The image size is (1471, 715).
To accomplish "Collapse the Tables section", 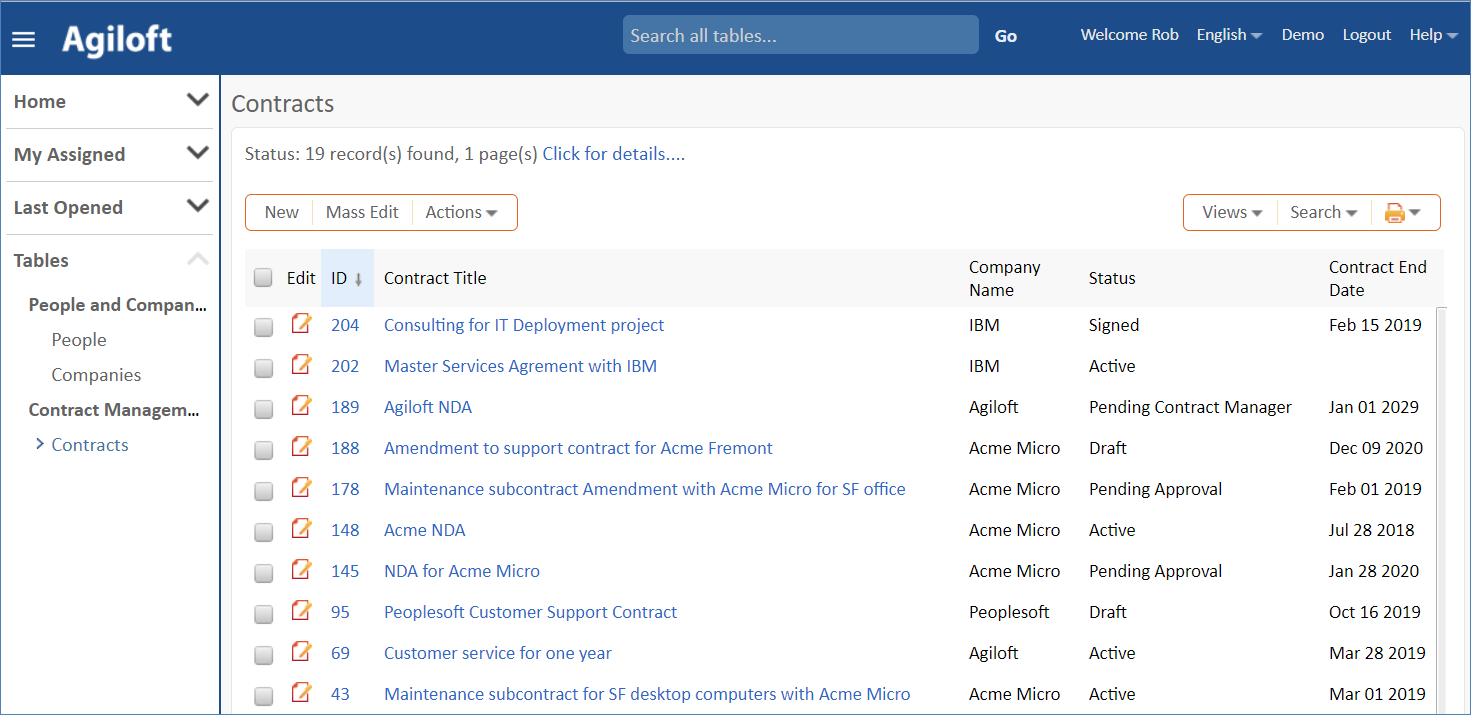I will 198,260.
